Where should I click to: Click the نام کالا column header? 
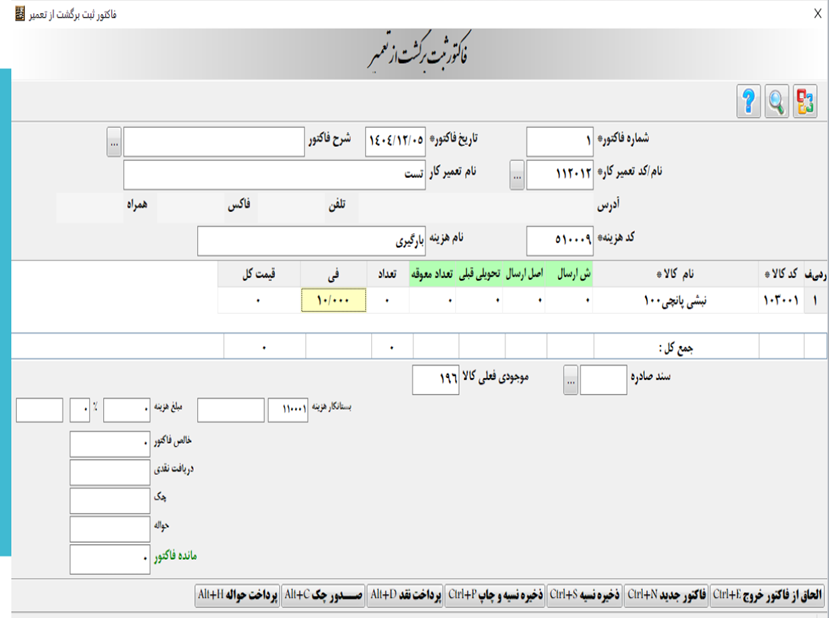pos(675,274)
